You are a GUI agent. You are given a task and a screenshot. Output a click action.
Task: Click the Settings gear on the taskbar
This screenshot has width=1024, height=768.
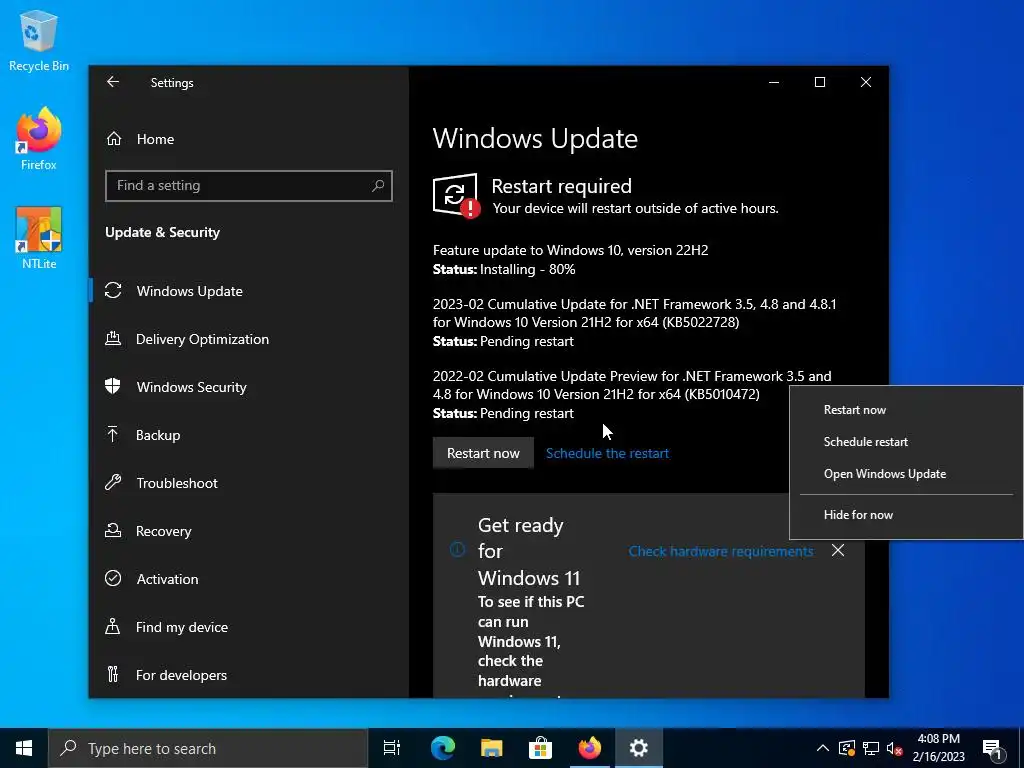point(639,748)
